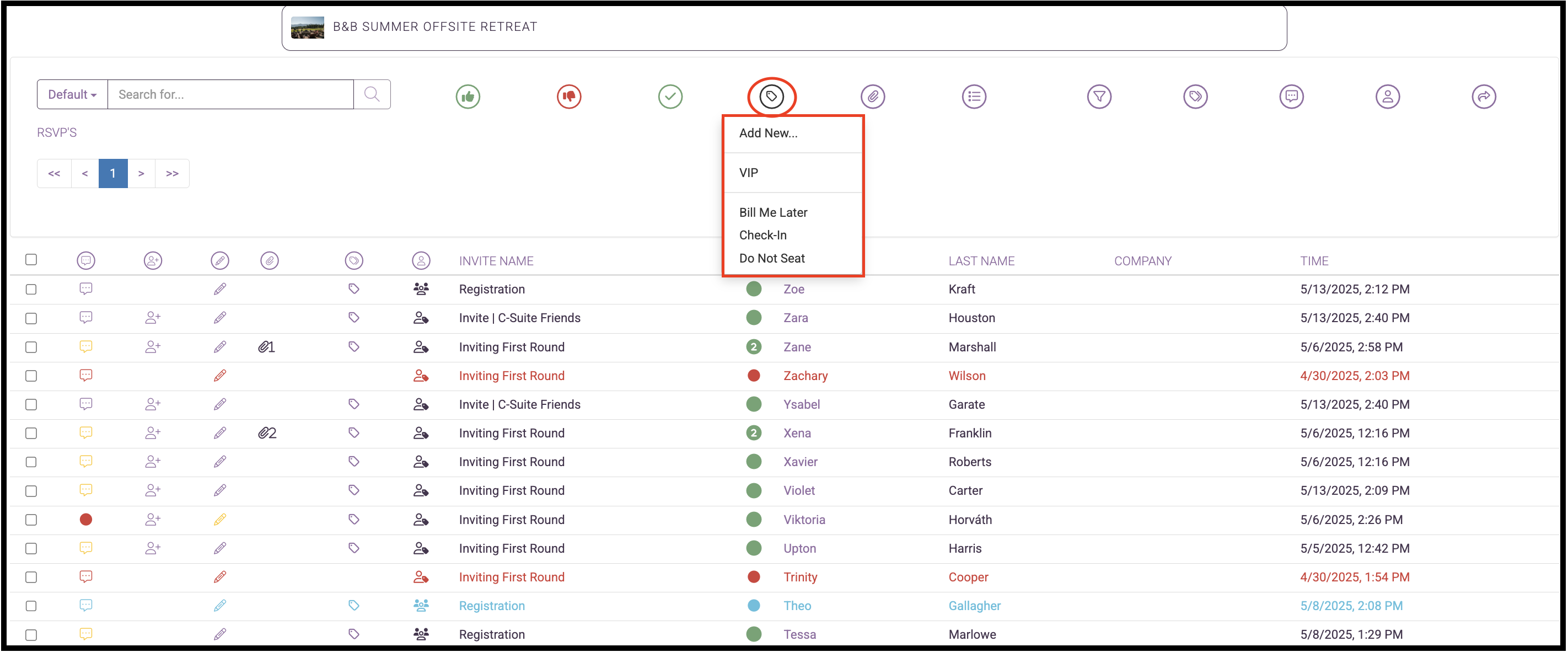Click the funnel filter toolbar icon
1568x652 pixels.
pyautogui.click(x=1099, y=96)
